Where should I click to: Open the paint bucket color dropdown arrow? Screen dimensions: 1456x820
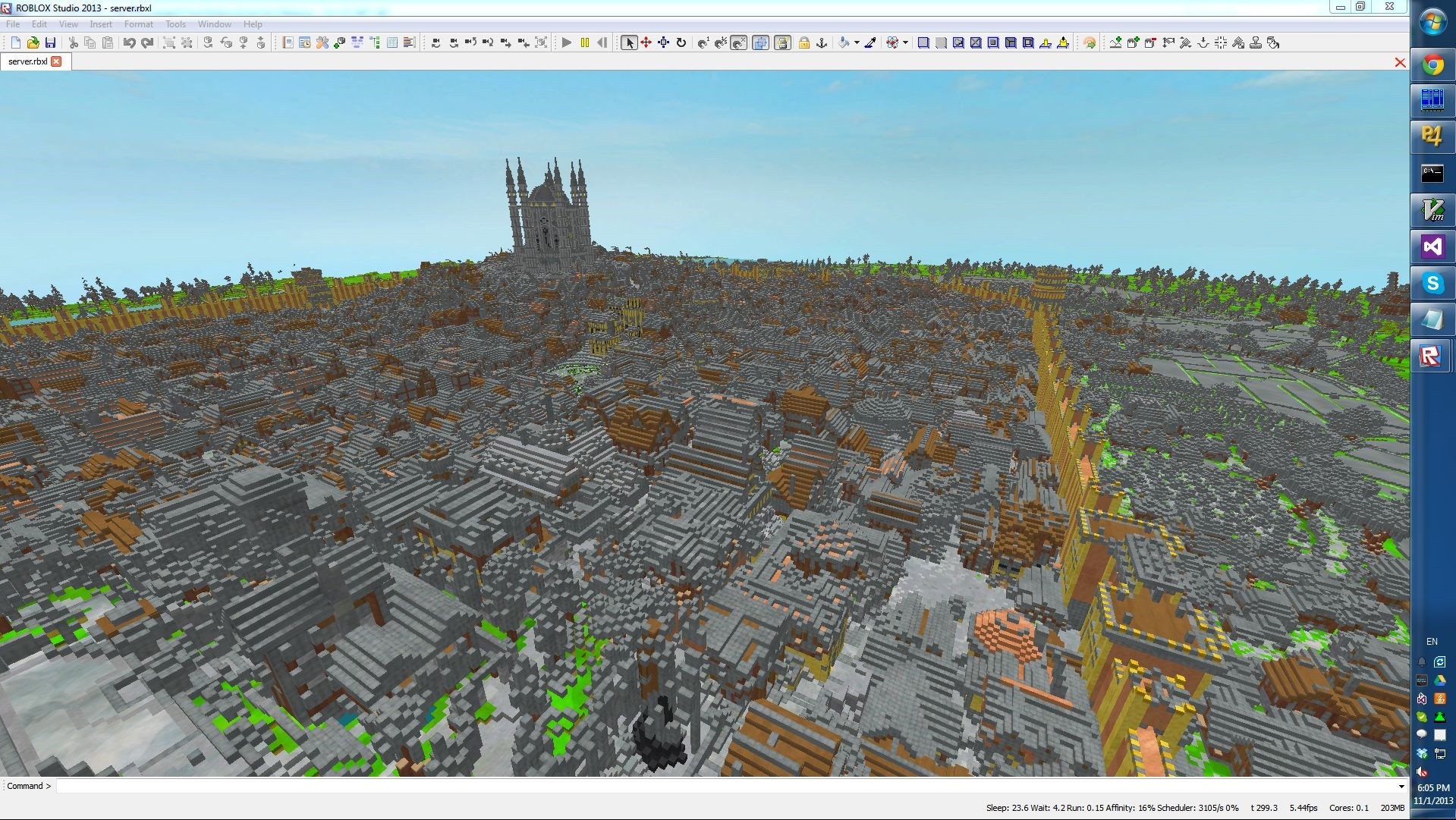tap(857, 43)
